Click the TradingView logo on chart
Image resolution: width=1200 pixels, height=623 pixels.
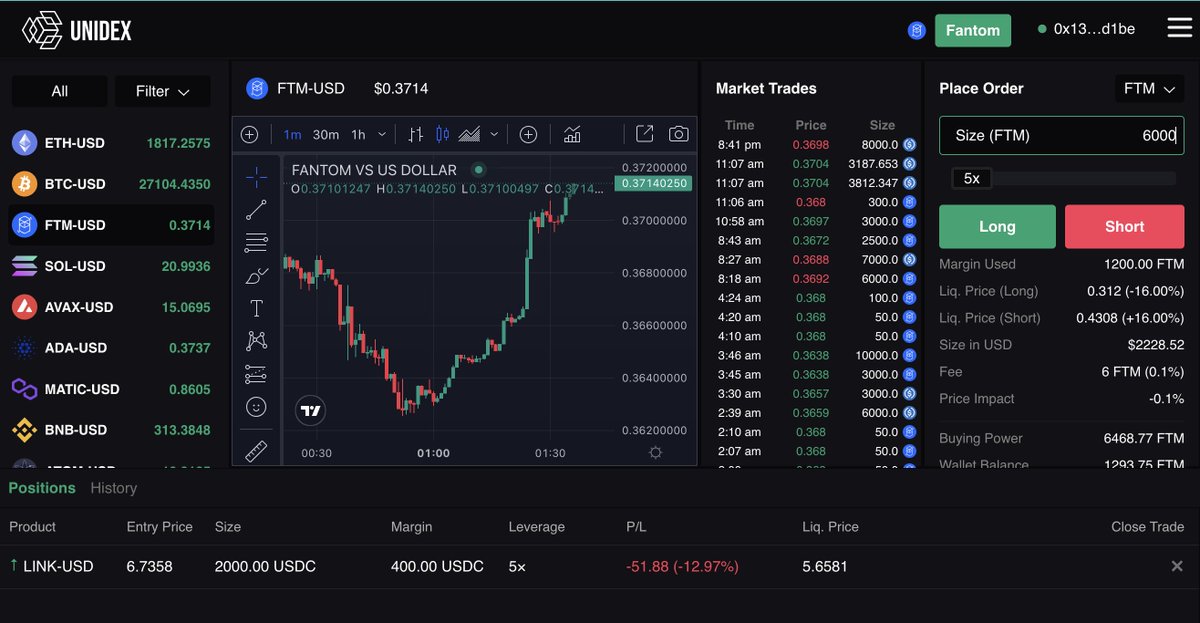click(x=311, y=410)
